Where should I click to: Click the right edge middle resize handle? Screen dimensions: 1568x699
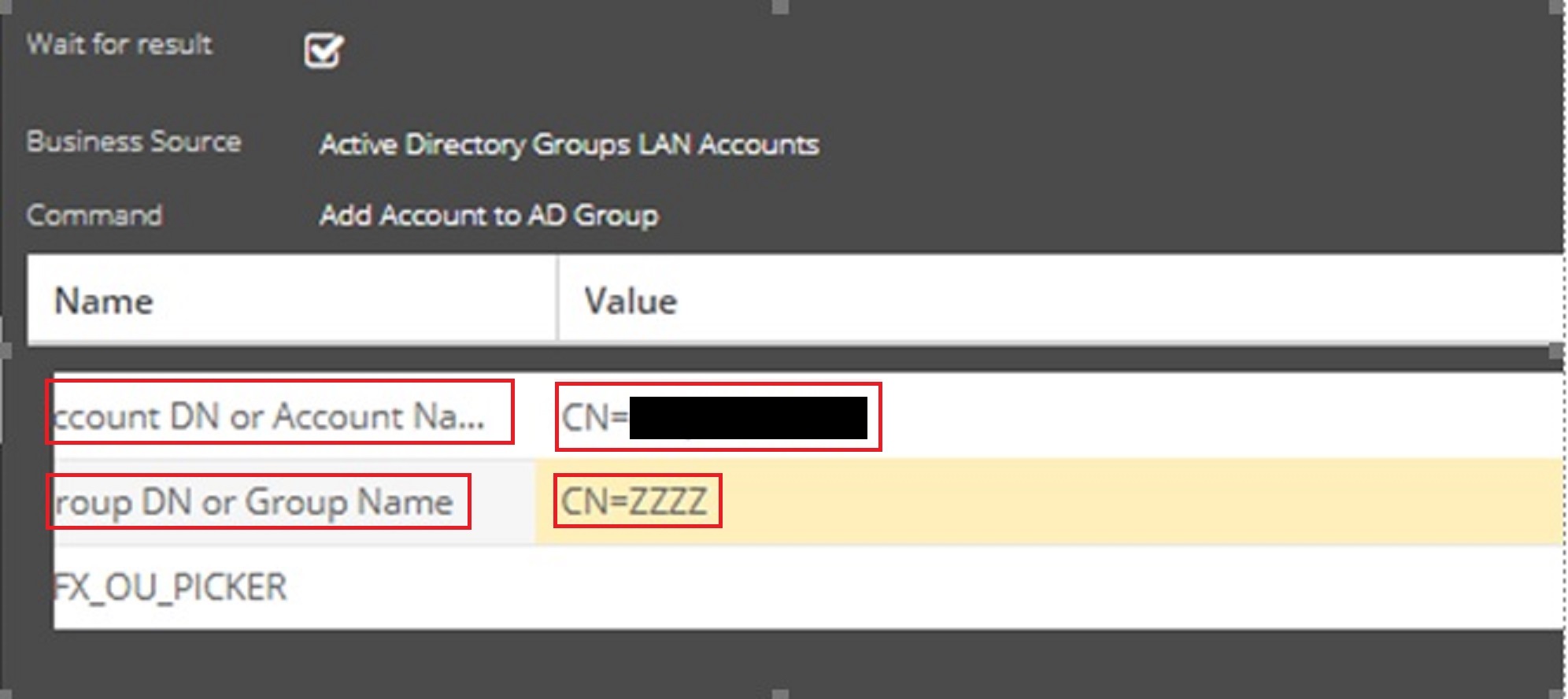[x=1556, y=349]
